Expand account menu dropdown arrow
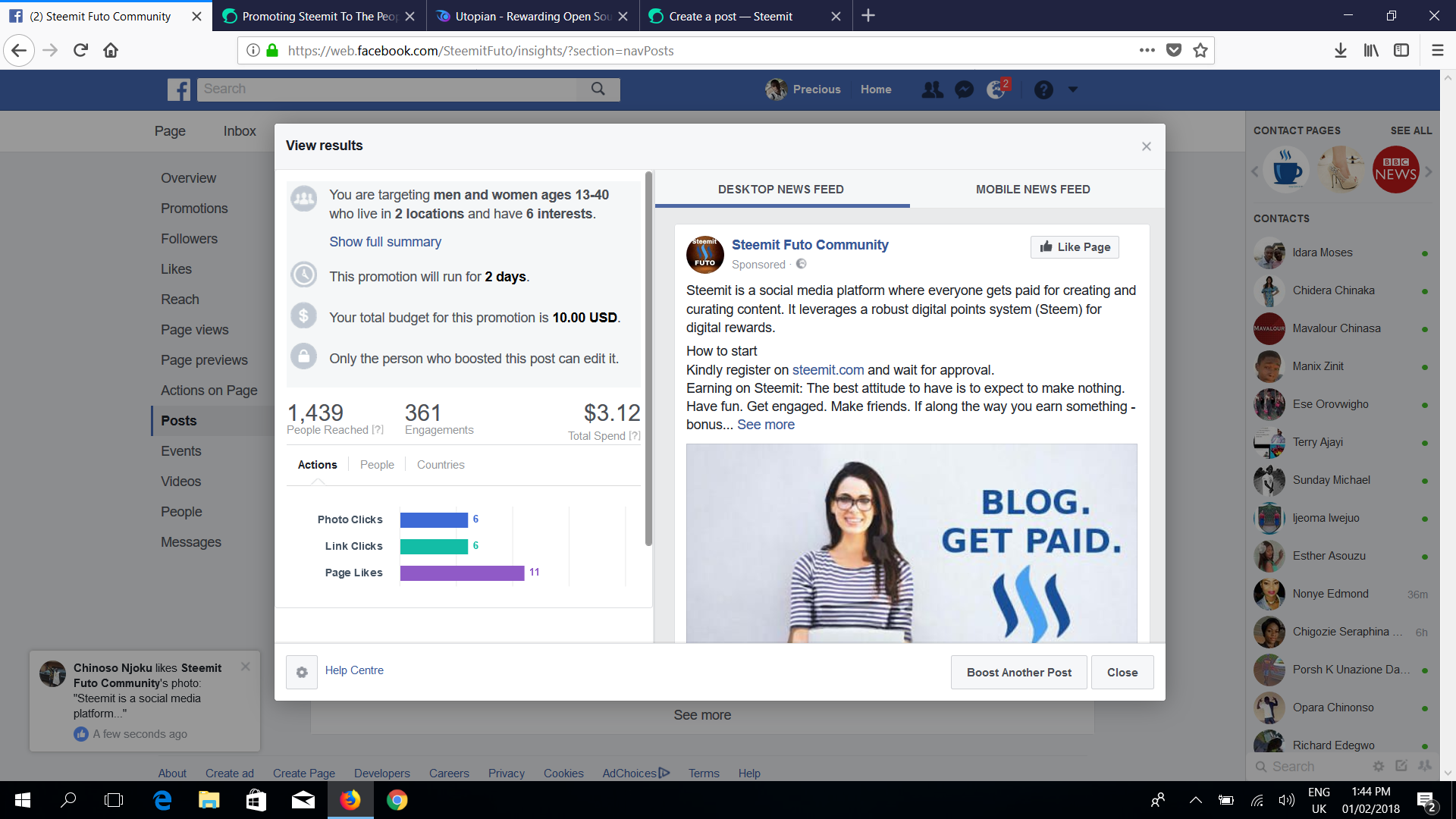The width and height of the screenshot is (1456, 819). pyautogui.click(x=1072, y=89)
